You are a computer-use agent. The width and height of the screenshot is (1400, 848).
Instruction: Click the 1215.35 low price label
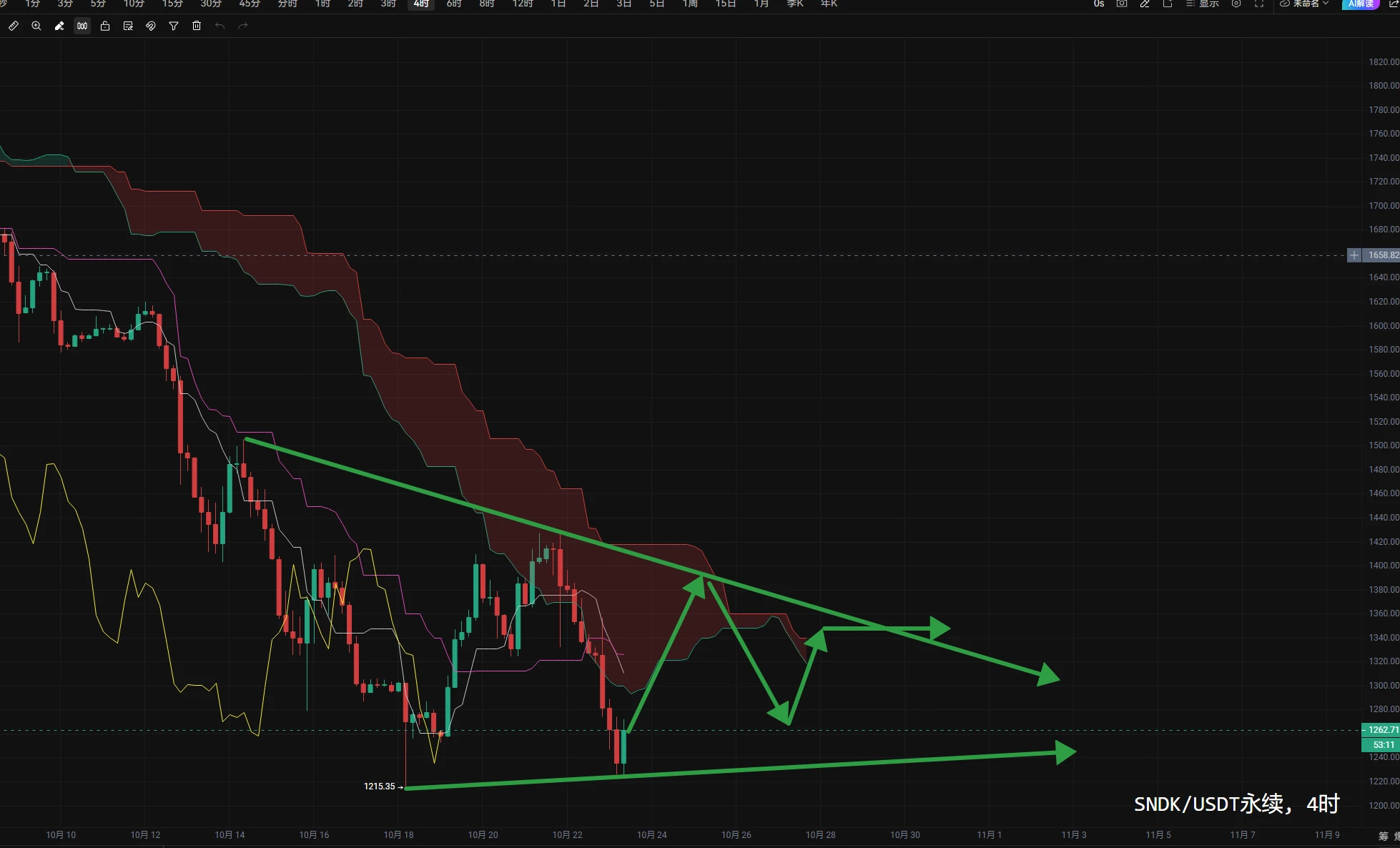tap(380, 787)
